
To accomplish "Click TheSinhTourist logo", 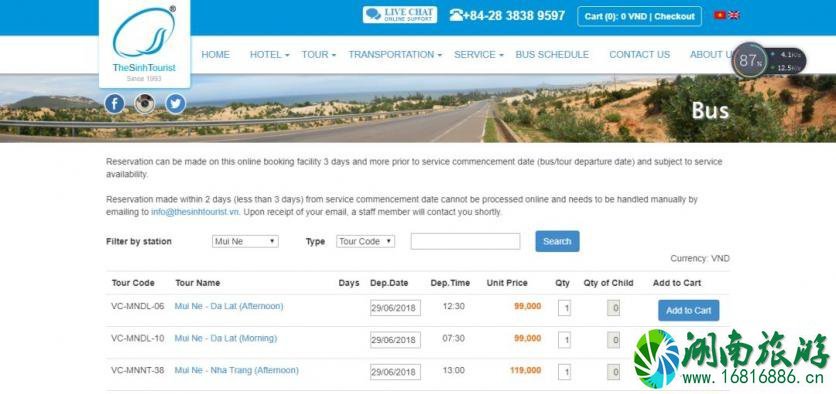I will (x=144, y=44).
